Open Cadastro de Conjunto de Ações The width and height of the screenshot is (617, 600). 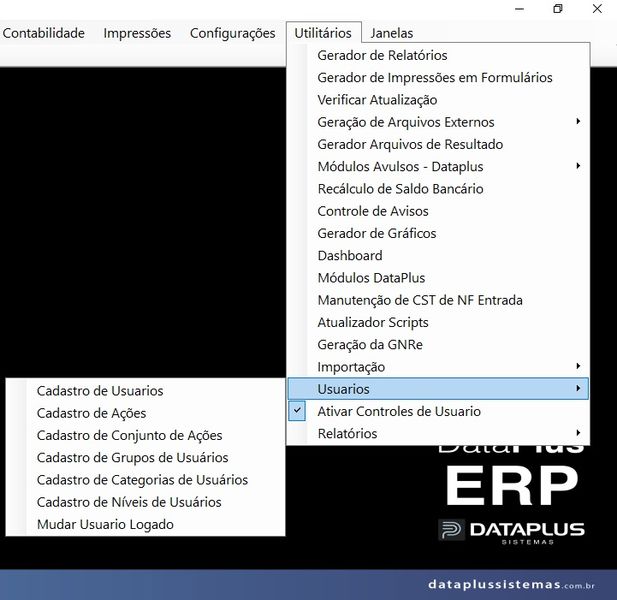pyautogui.click(x=145, y=436)
